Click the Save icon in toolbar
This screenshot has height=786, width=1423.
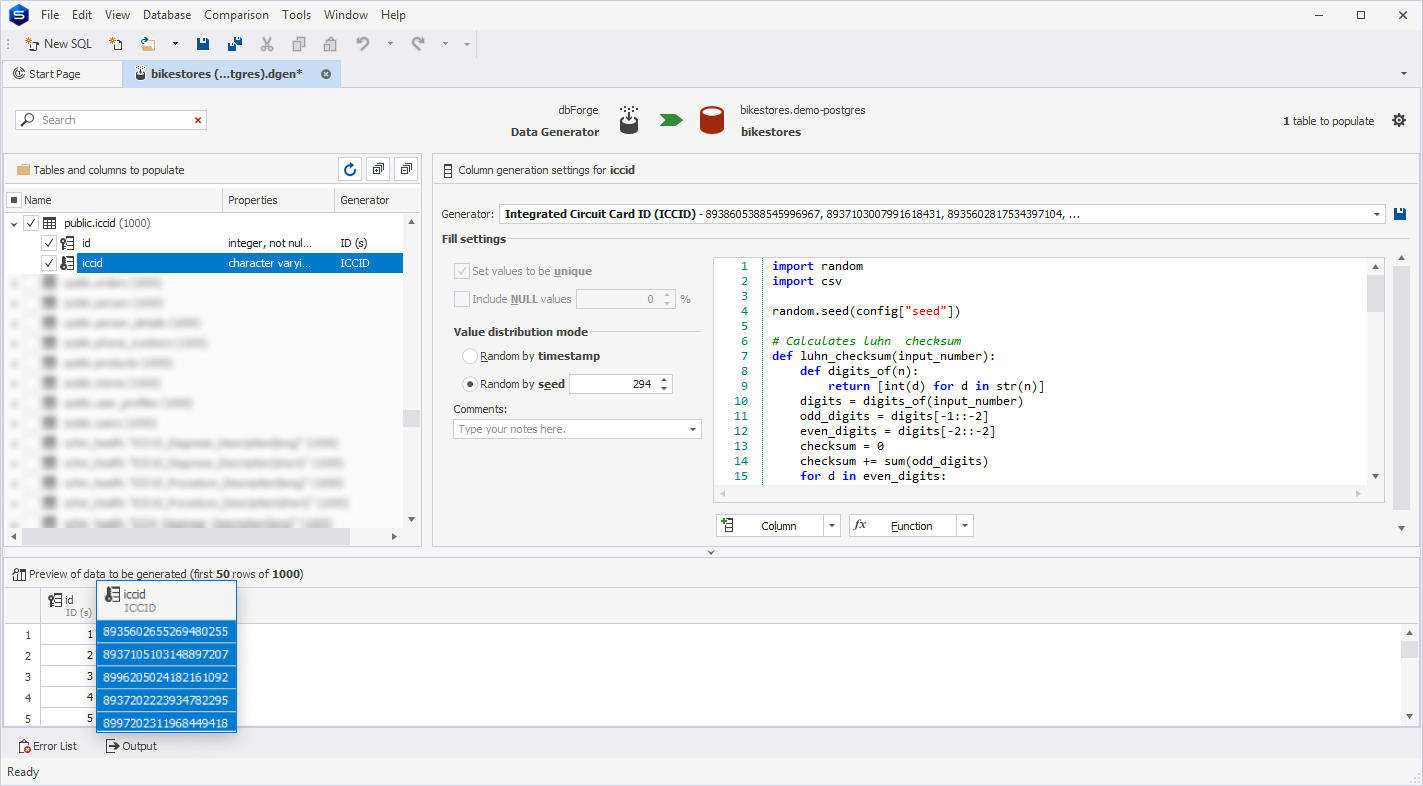pyautogui.click(x=203, y=44)
